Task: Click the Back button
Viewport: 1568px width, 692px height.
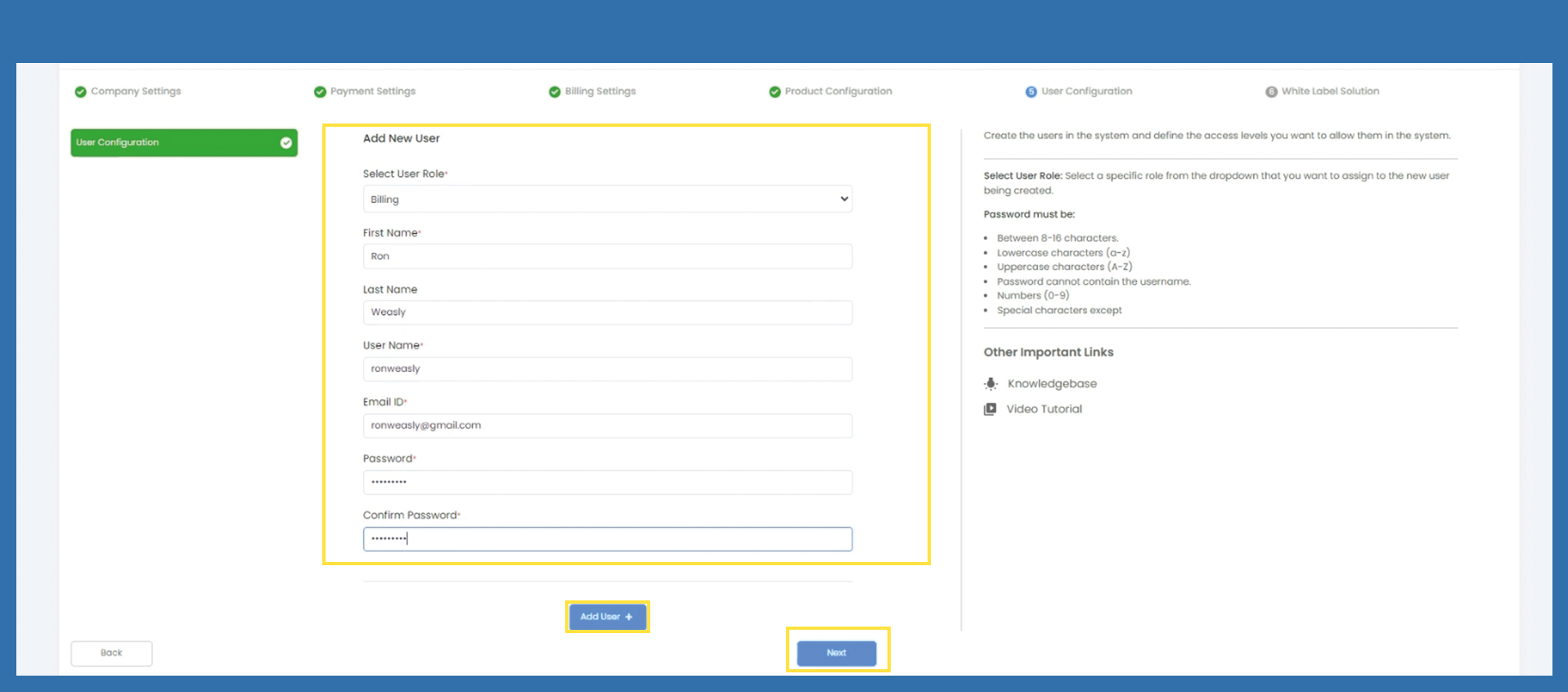Action: pyautogui.click(x=111, y=653)
